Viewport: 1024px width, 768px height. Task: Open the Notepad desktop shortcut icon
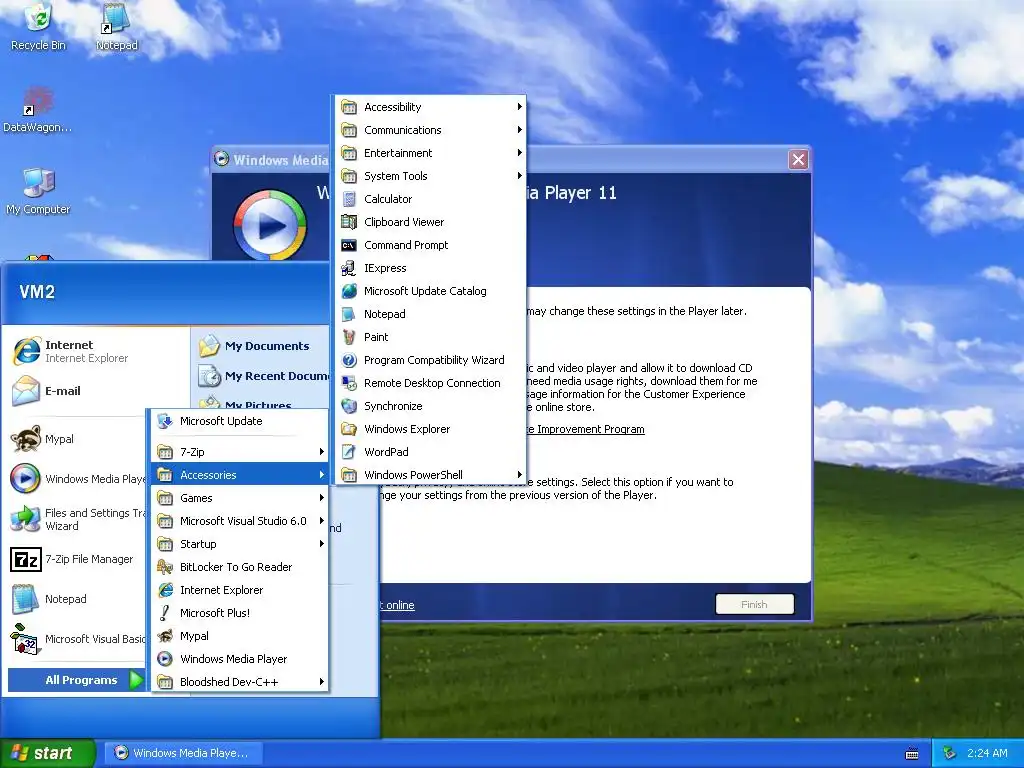[x=116, y=18]
